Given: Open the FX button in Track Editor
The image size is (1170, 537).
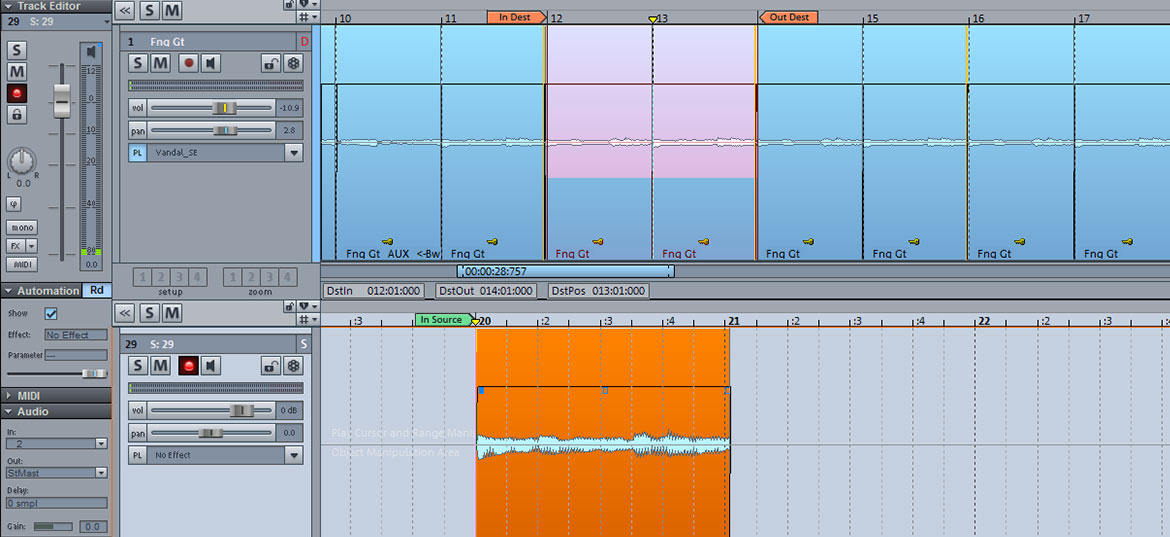Looking at the screenshot, I should (15, 246).
